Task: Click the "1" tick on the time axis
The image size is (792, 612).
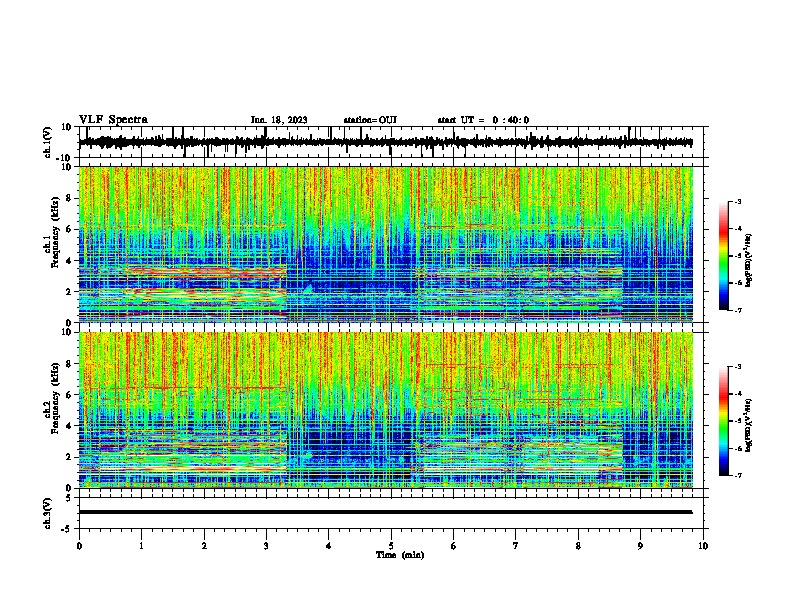Action: click(141, 546)
